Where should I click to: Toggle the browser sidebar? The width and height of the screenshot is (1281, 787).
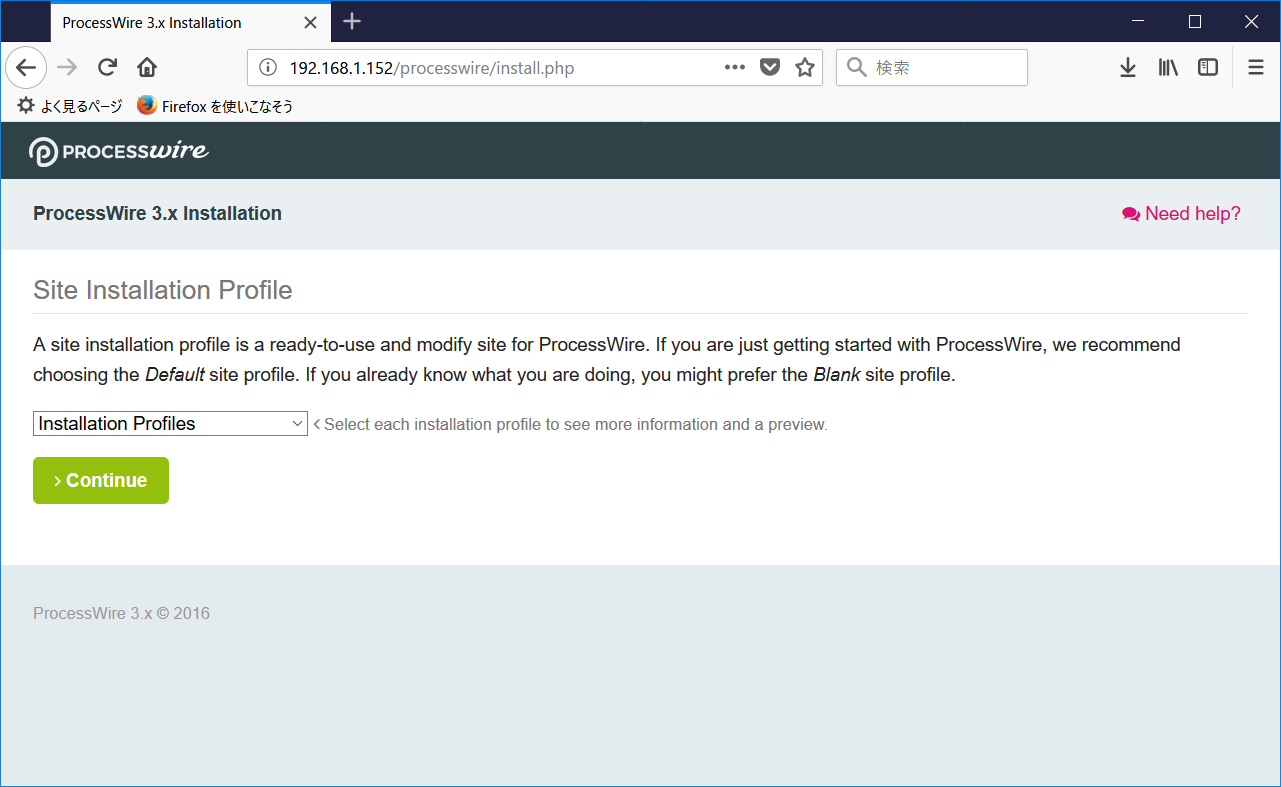click(x=1207, y=67)
